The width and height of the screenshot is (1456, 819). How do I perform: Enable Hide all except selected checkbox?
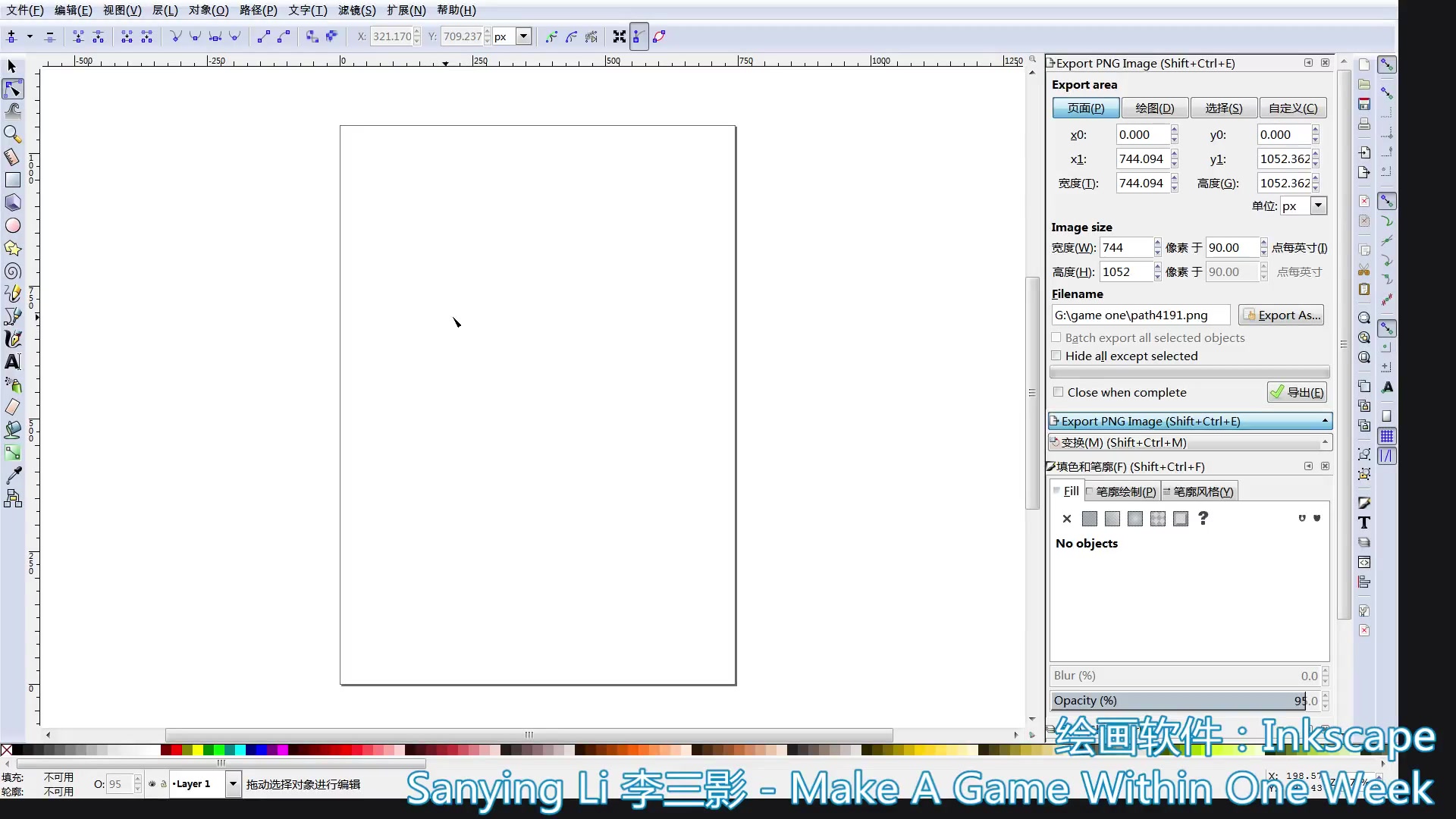point(1056,356)
